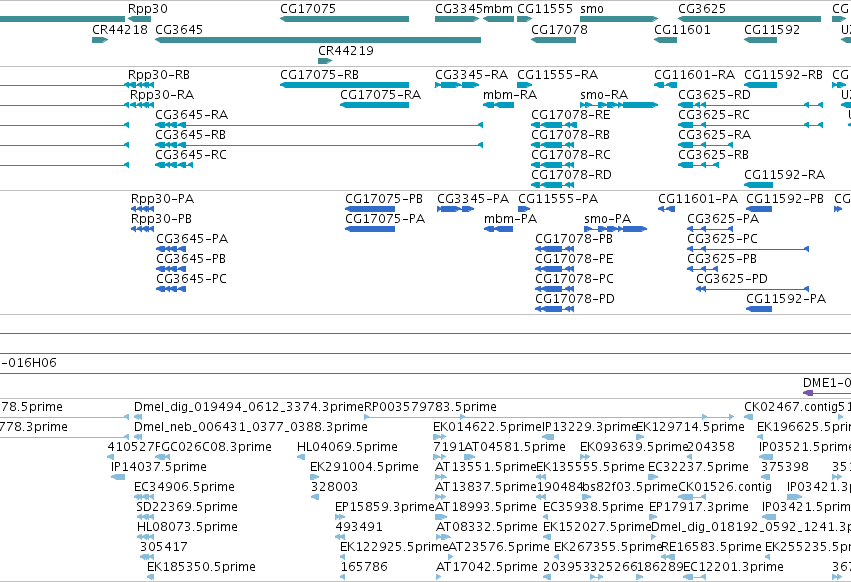Select the smo-RA transcript

click(619, 105)
